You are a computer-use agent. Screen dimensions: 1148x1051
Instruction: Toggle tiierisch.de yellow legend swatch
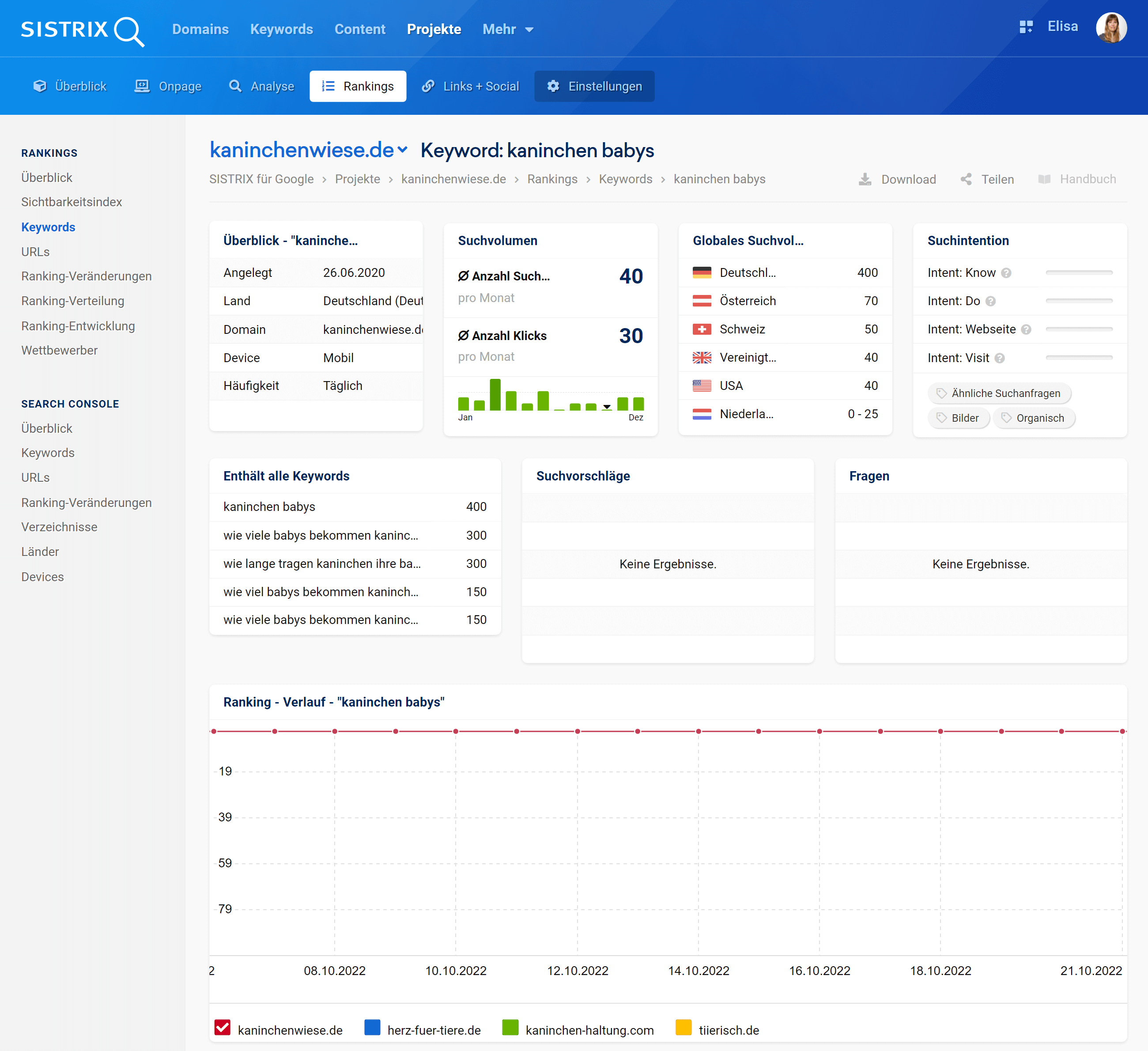tap(683, 1028)
